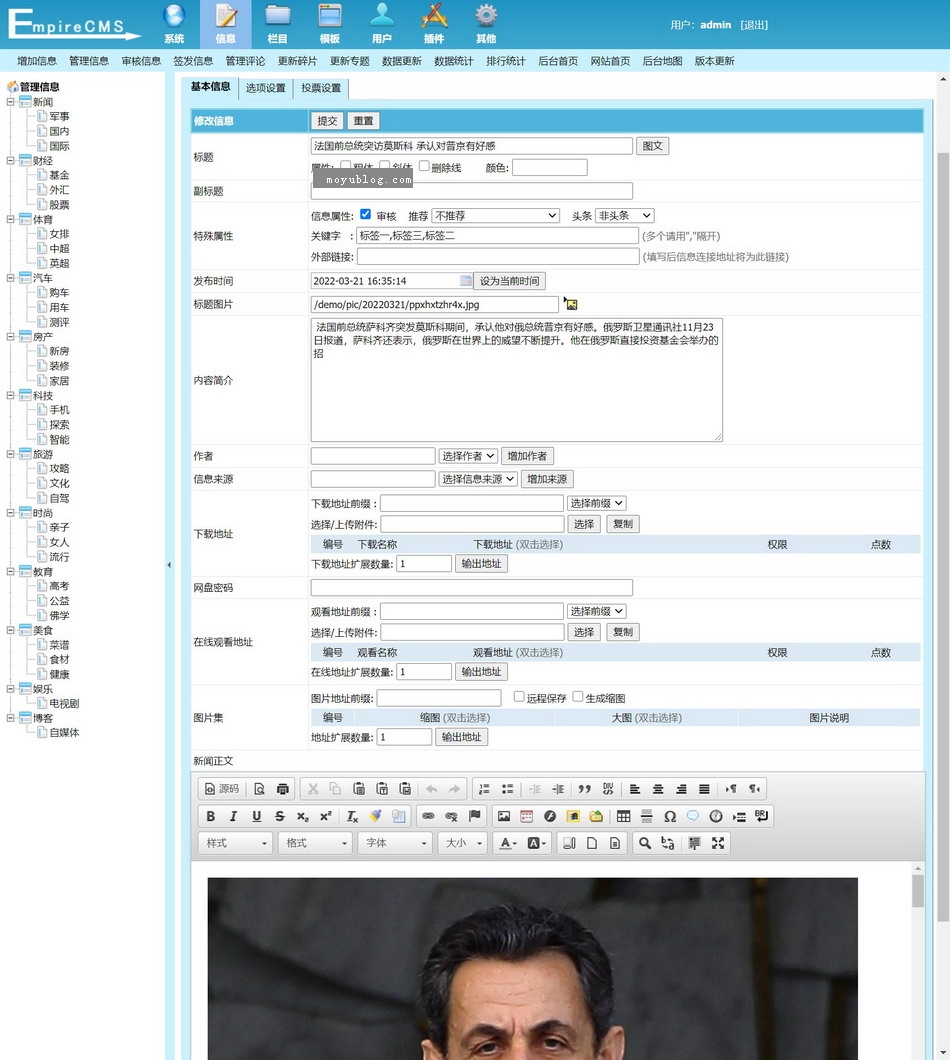Open the 栏目 top menu
The width and height of the screenshot is (950, 1060).
pos(278,24)
